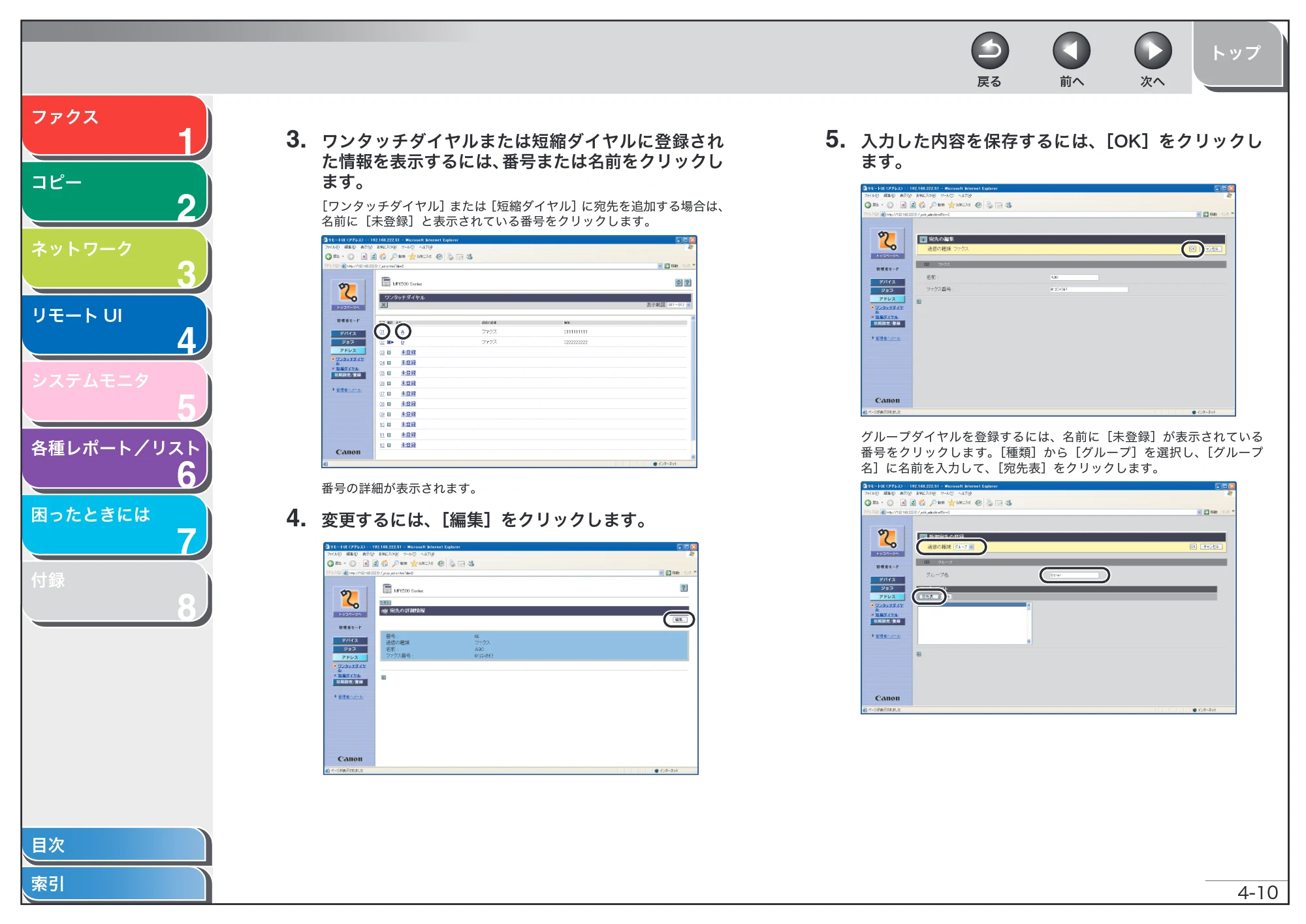Click destination list box scrollbar in group screenshot
Screen dimensions: 1306x924
(x=1029, y=624)
